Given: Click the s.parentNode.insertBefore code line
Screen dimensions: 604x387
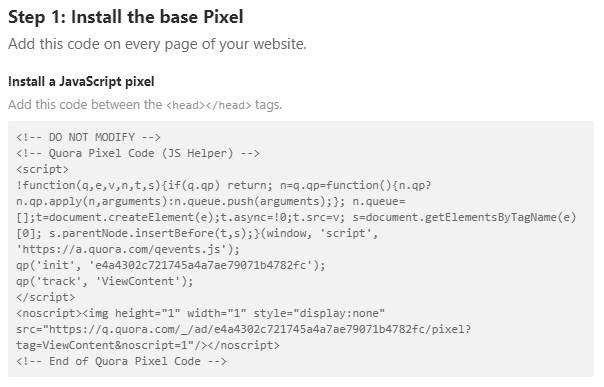Looking at the screenshot, I should tap(197, 233).
